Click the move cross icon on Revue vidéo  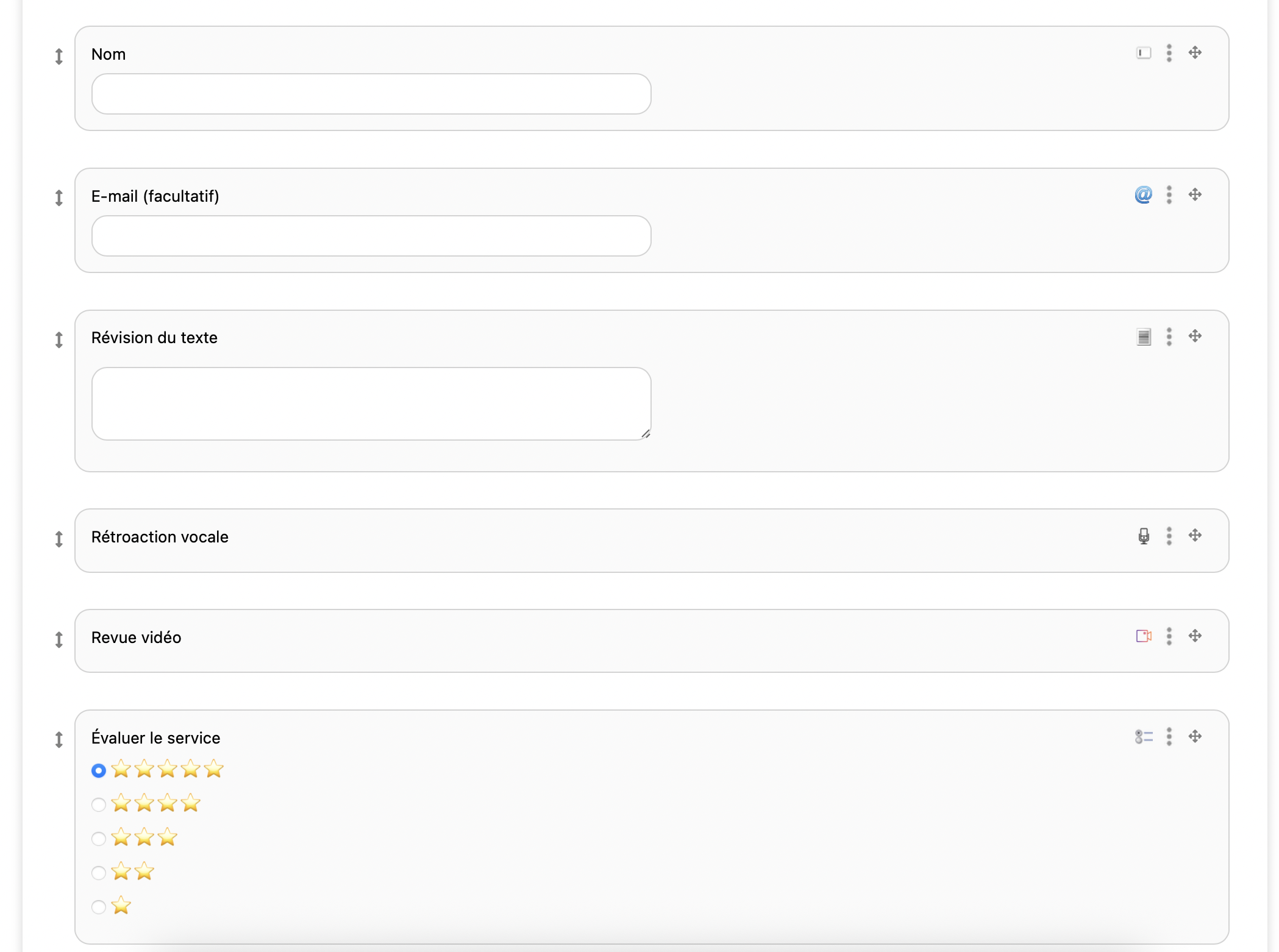pyautogui.click(x=1195, y=636)
